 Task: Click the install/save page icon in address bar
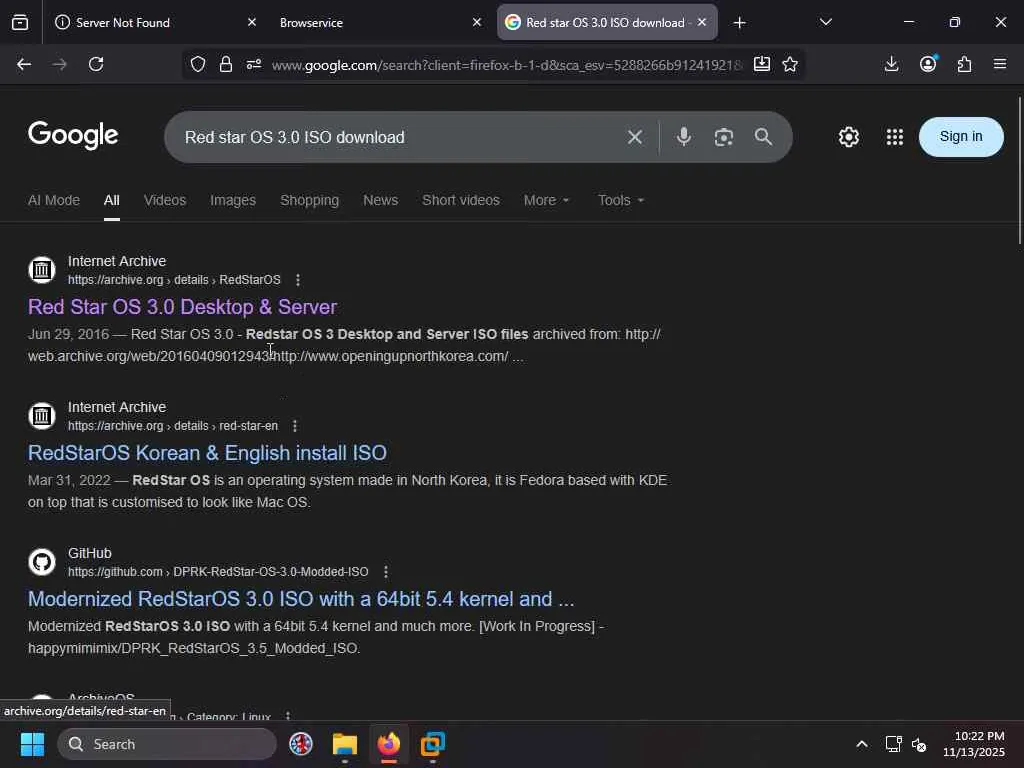pos(761,64)
